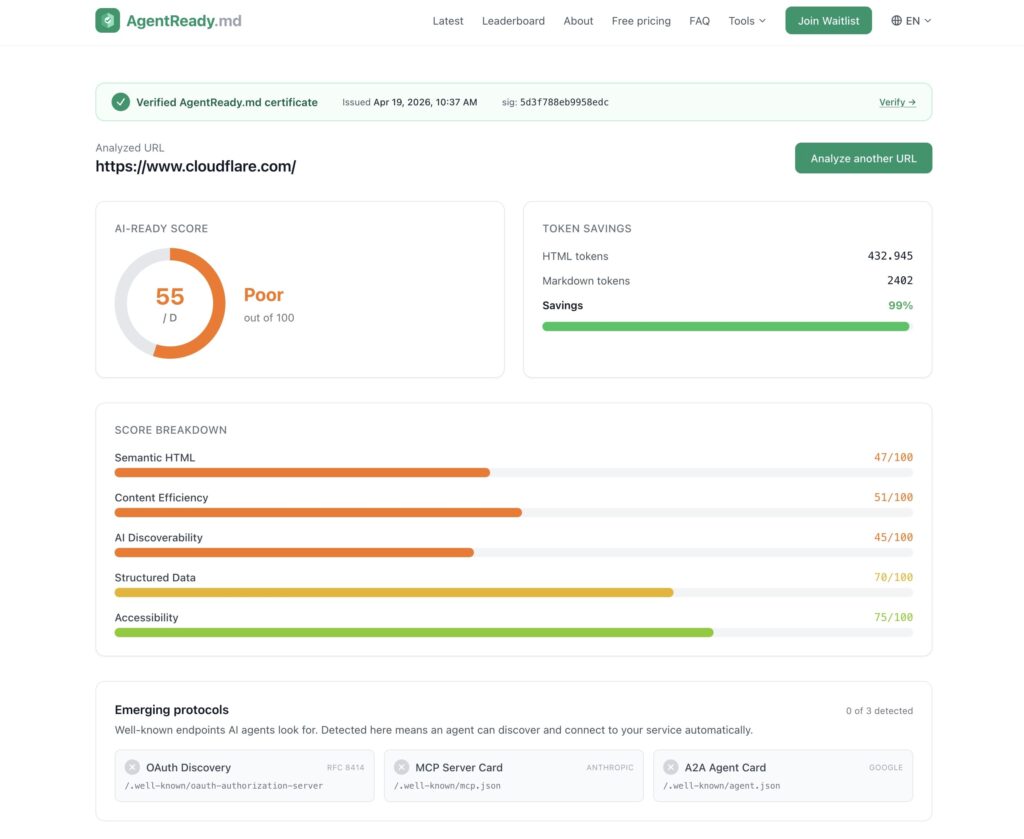Open the Tools dropdown menu

747,20
